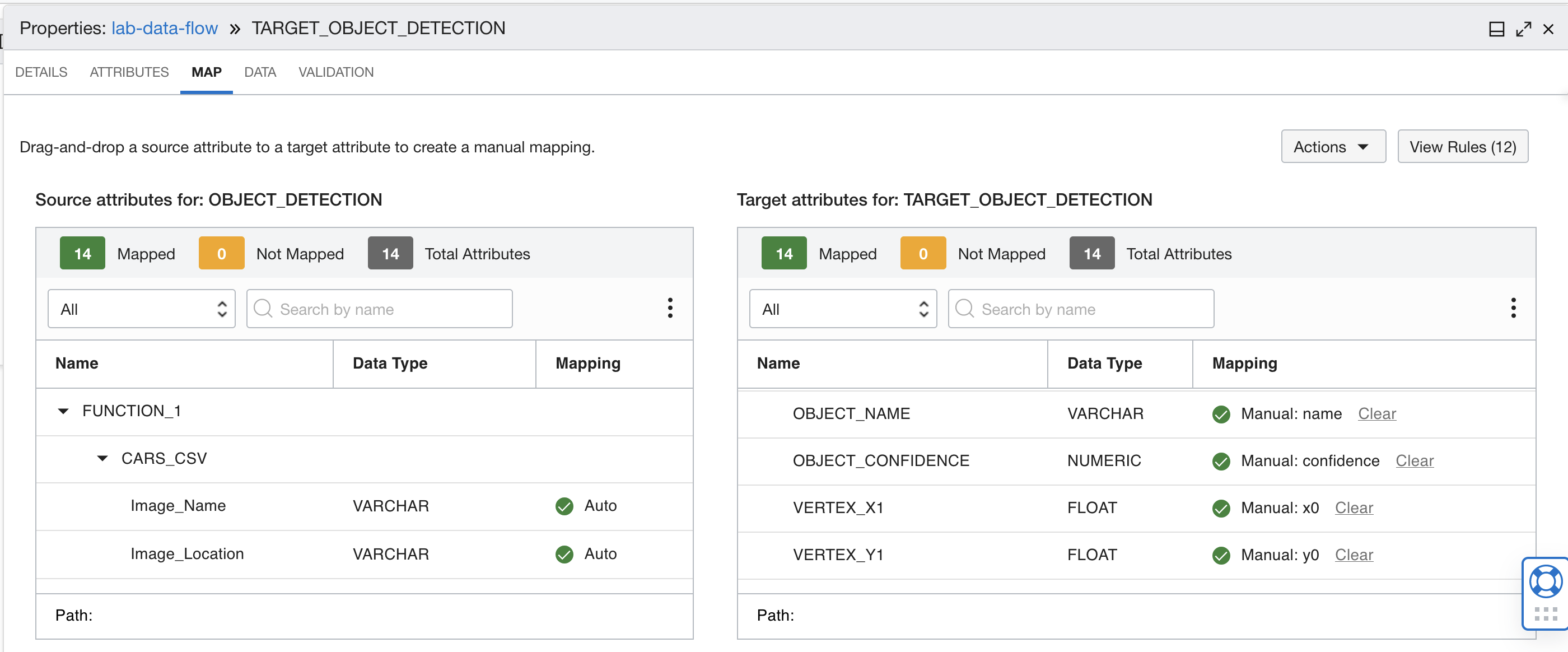This screenshot has width=1568, height=652.
Task: Click the View Rules (12) button
Action: [x=1463, y=146]
